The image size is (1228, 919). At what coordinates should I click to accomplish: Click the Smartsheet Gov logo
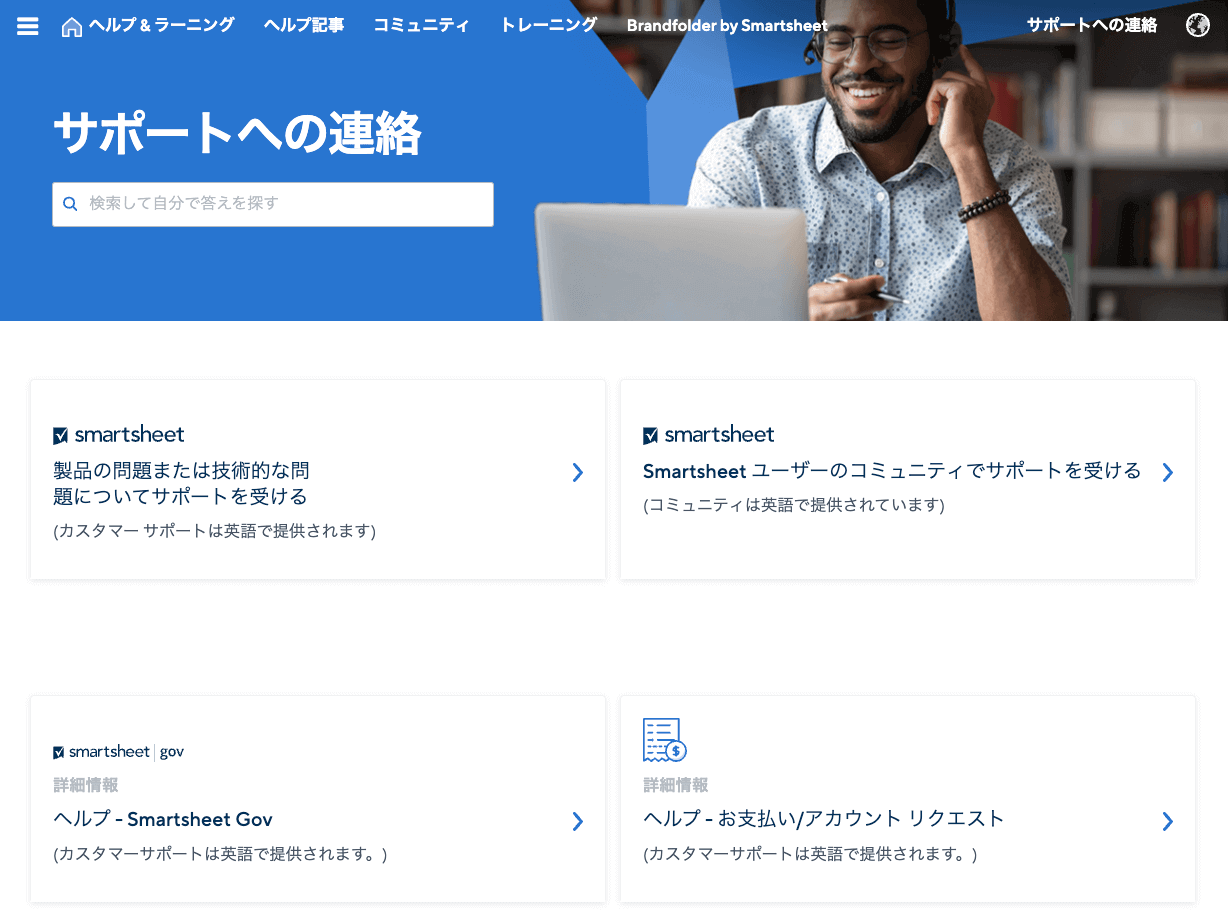tap(119, 752)
